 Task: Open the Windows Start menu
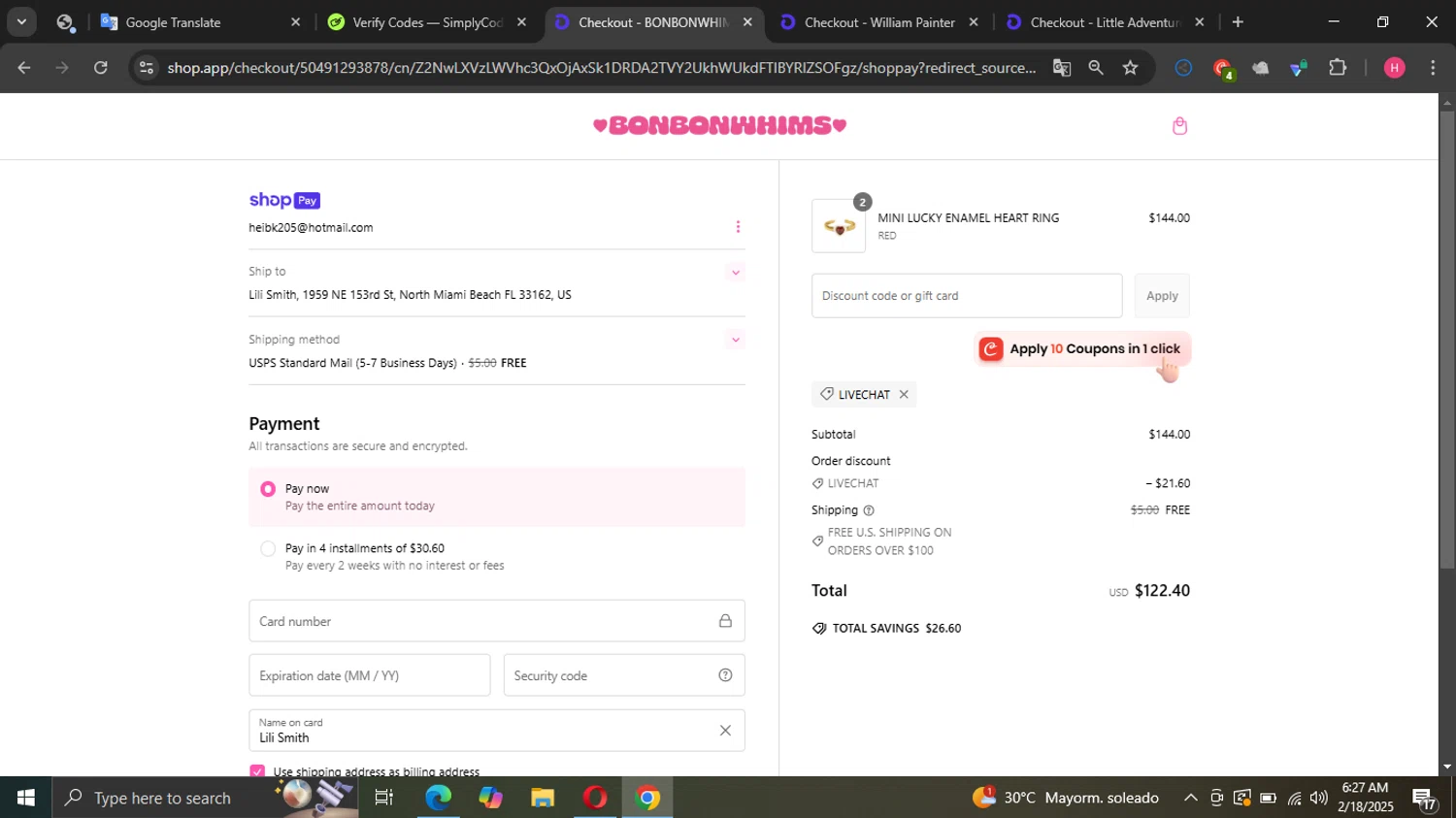(x=26, y=798)
